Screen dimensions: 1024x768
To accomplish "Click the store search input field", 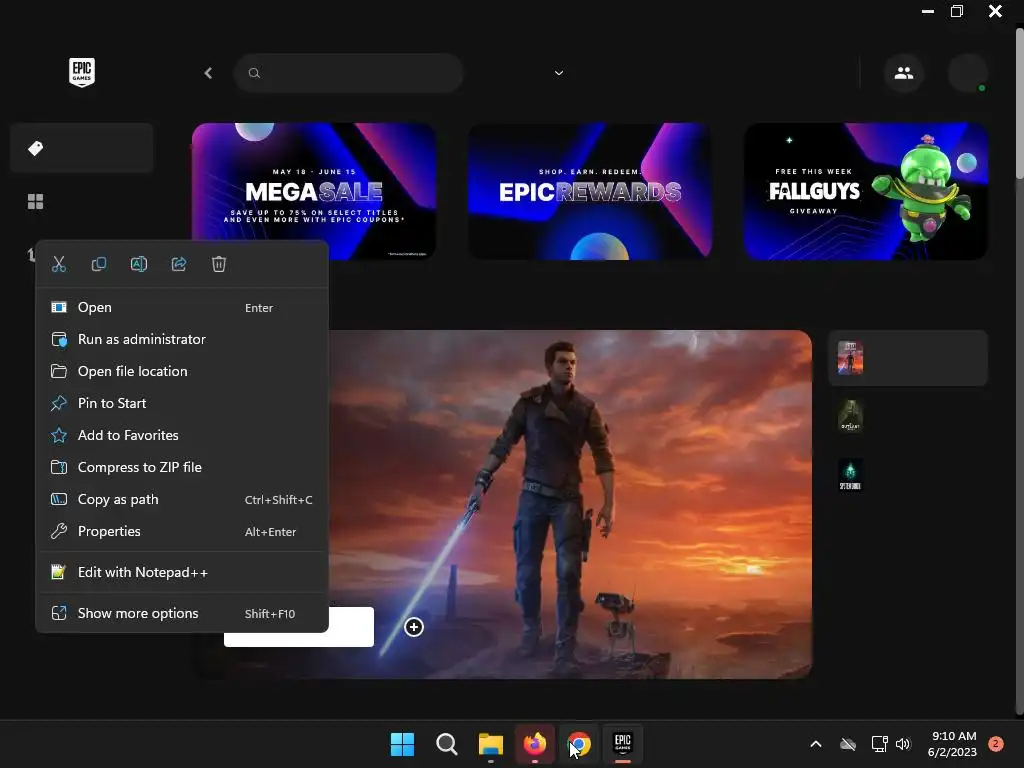I will click(349, 73).
